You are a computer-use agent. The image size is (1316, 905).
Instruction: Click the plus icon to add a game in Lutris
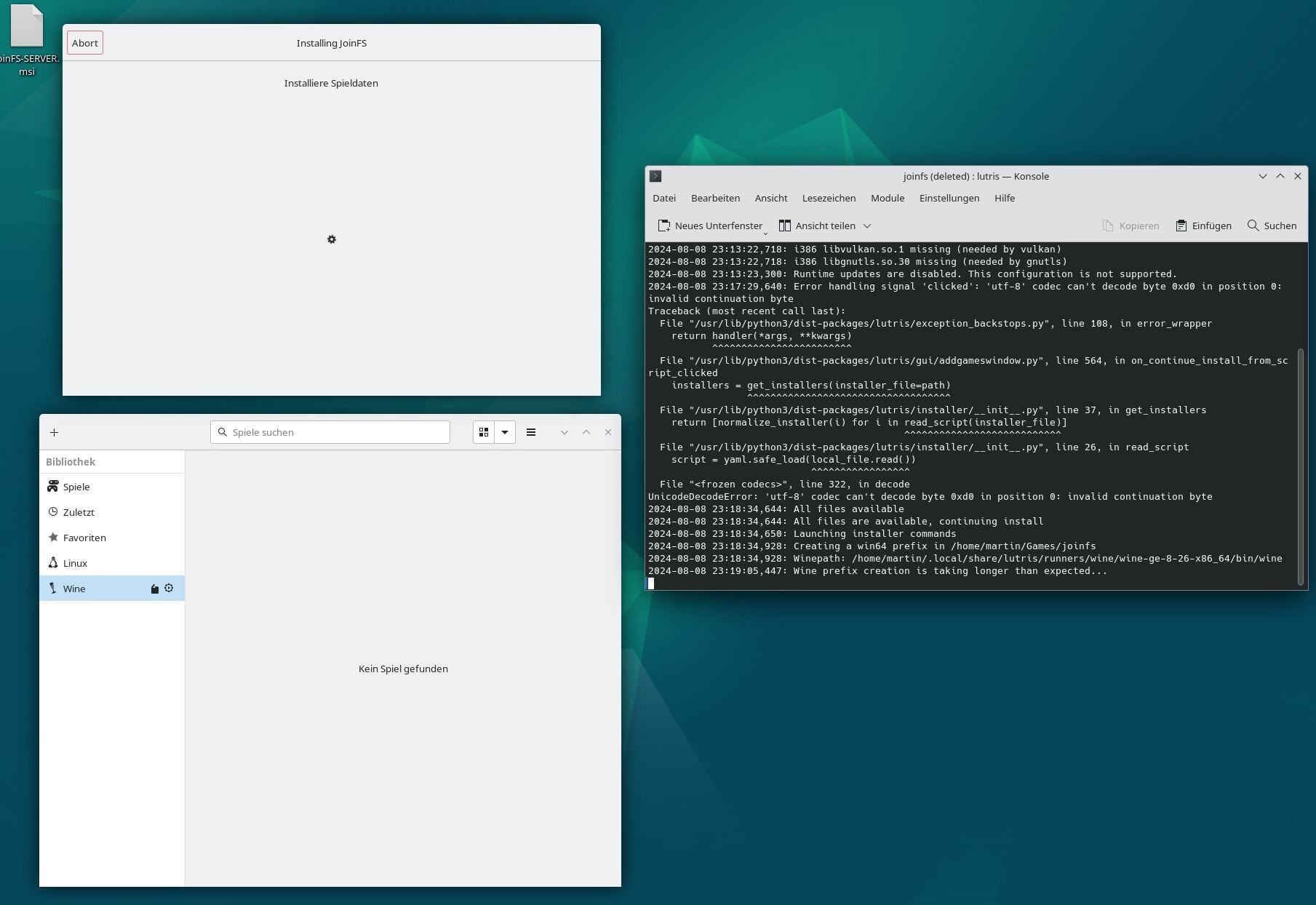pos(54,432)
